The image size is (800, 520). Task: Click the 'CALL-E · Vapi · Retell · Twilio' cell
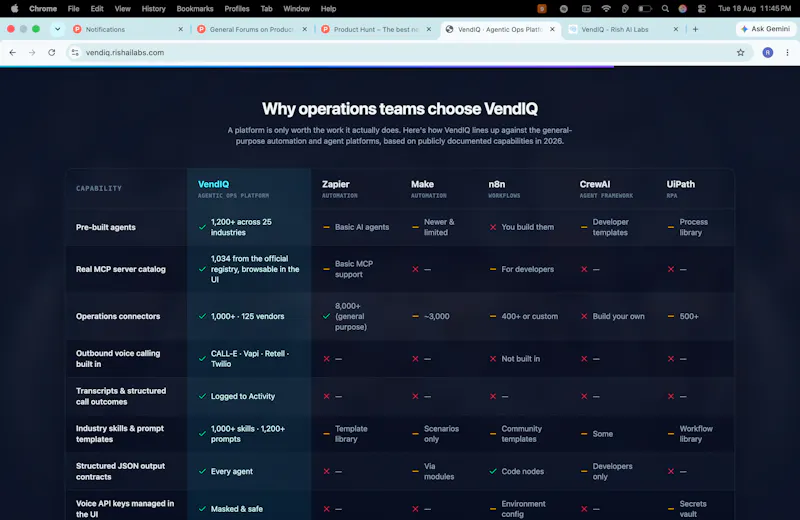[x=249, y=359]
